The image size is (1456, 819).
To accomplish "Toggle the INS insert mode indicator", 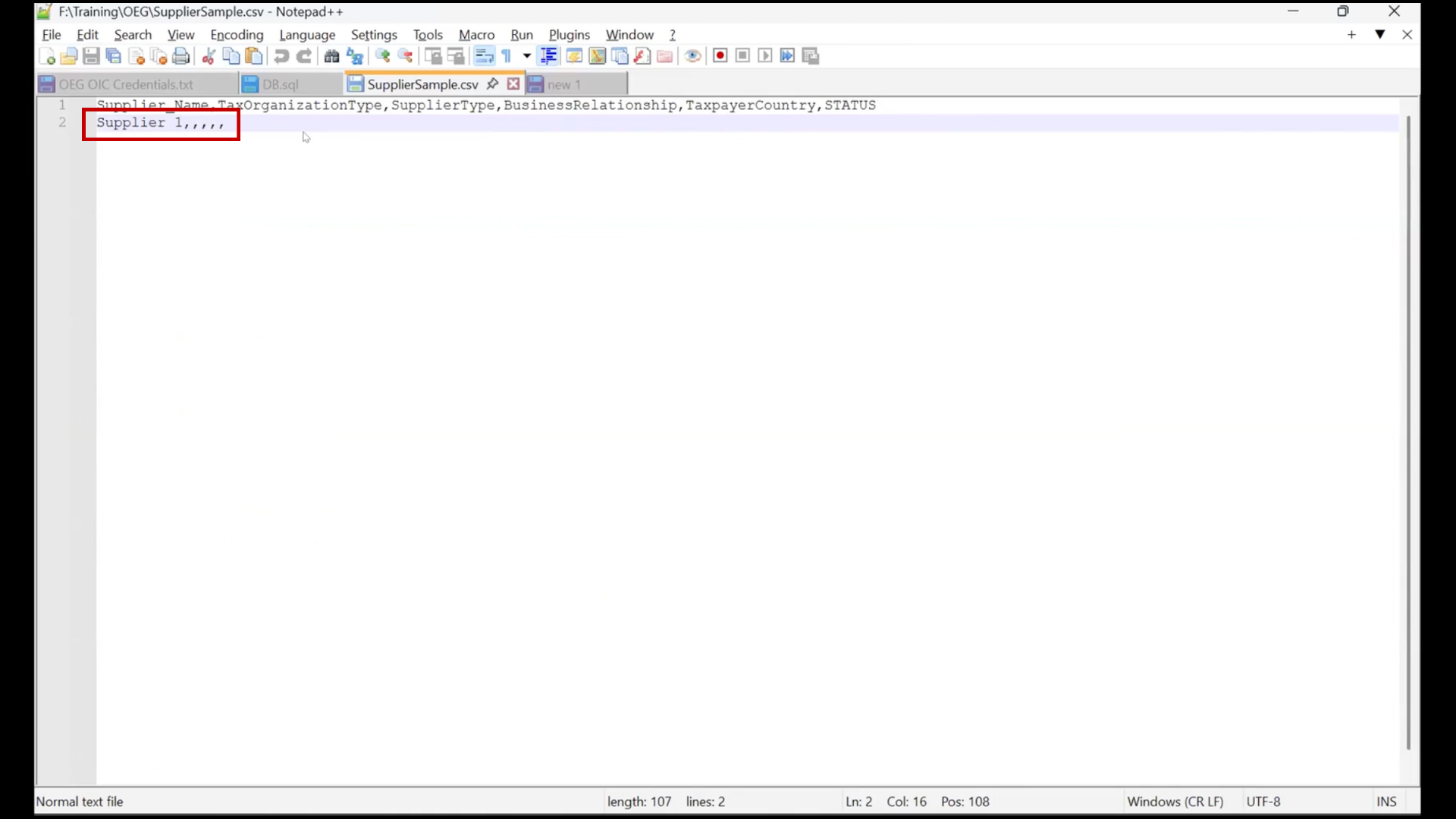I will (1386, 802).
